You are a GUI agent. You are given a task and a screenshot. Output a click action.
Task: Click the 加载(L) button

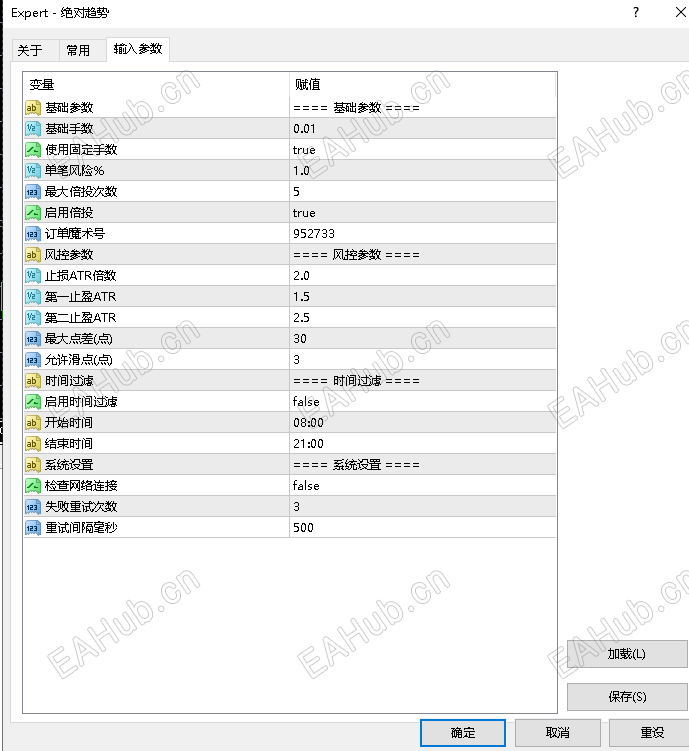click(x=627, y=654)
